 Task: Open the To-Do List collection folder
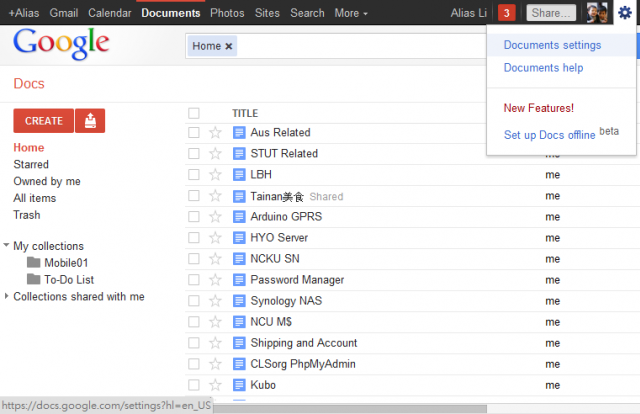pos(60,280)
